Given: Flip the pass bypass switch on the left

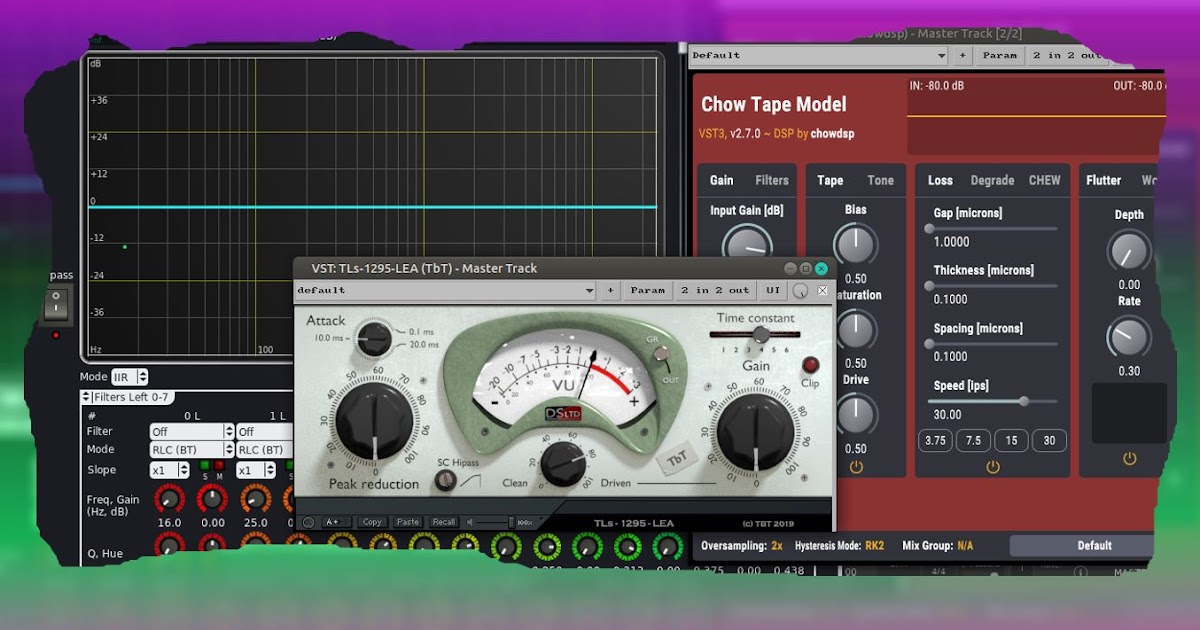Looking at the screenshot, I should pos(58,303).
